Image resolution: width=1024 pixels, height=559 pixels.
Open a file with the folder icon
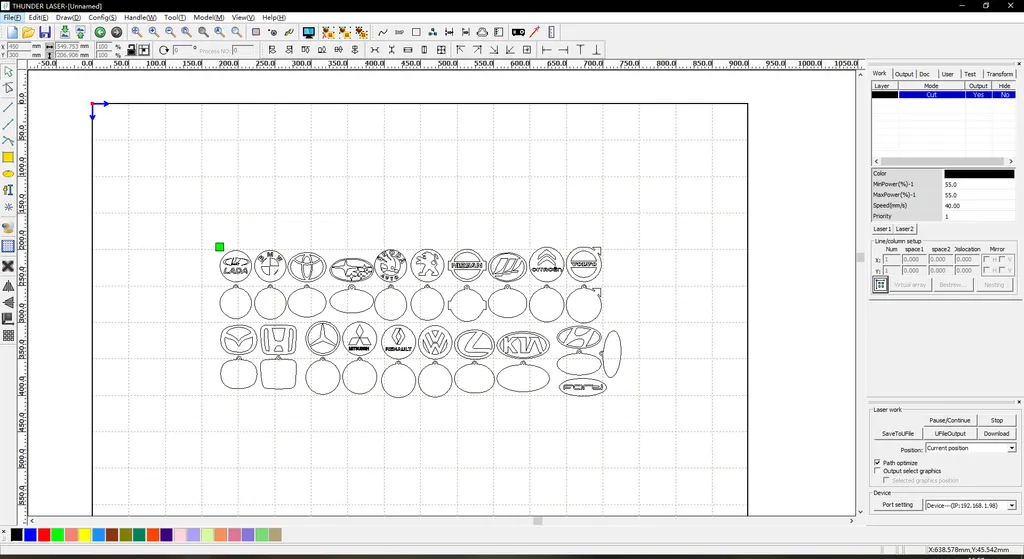[28, 32]
